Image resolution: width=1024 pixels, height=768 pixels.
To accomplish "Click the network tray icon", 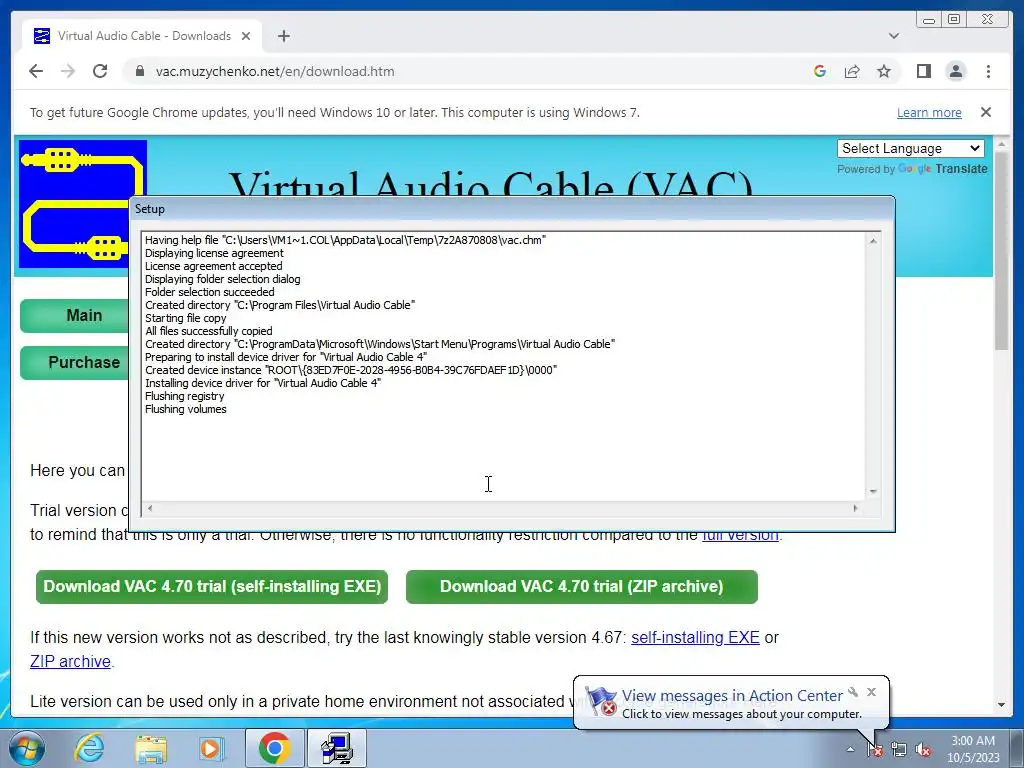I will click(899, 750).
